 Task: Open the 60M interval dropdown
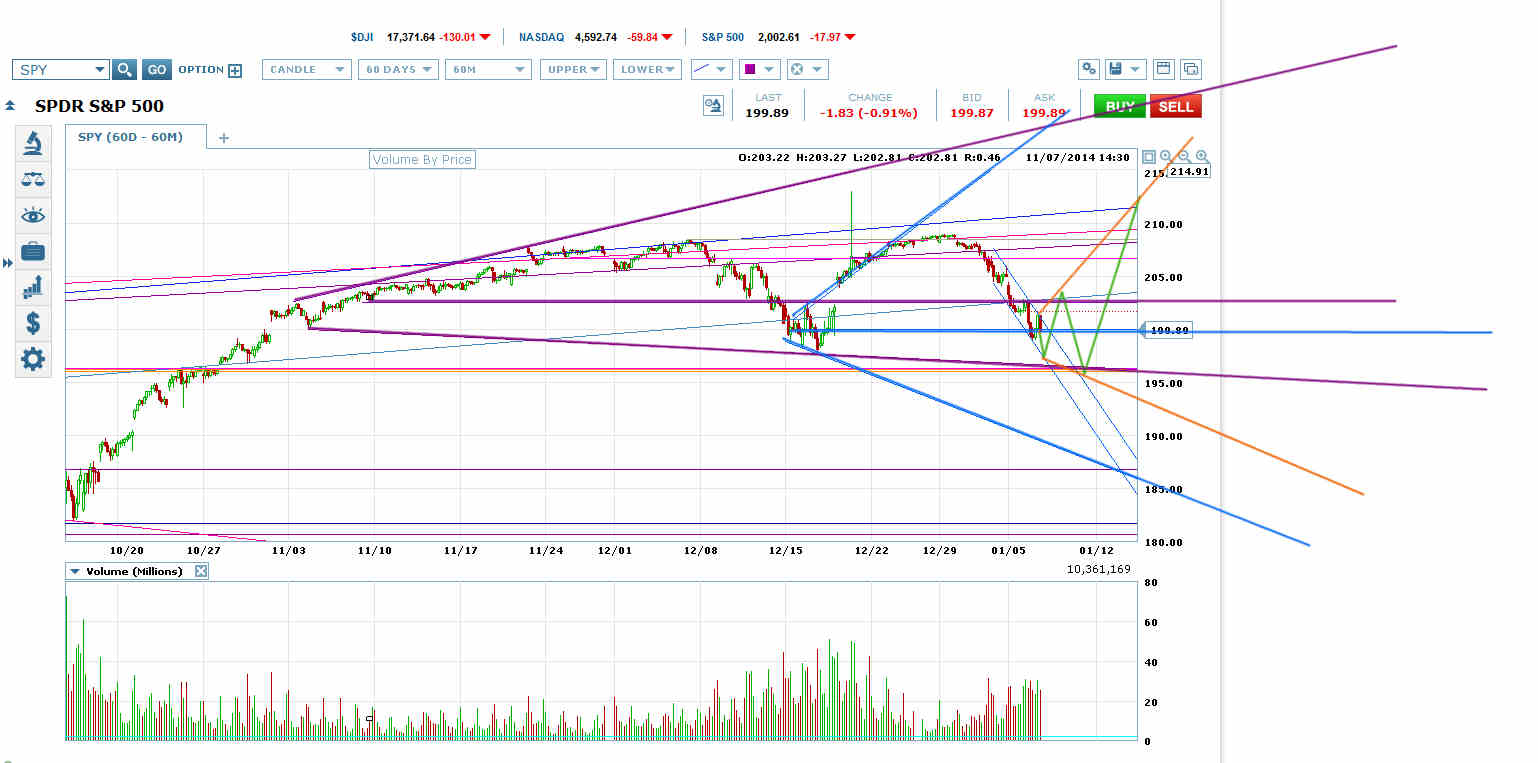pyautogui.click(x=488, y=69)
